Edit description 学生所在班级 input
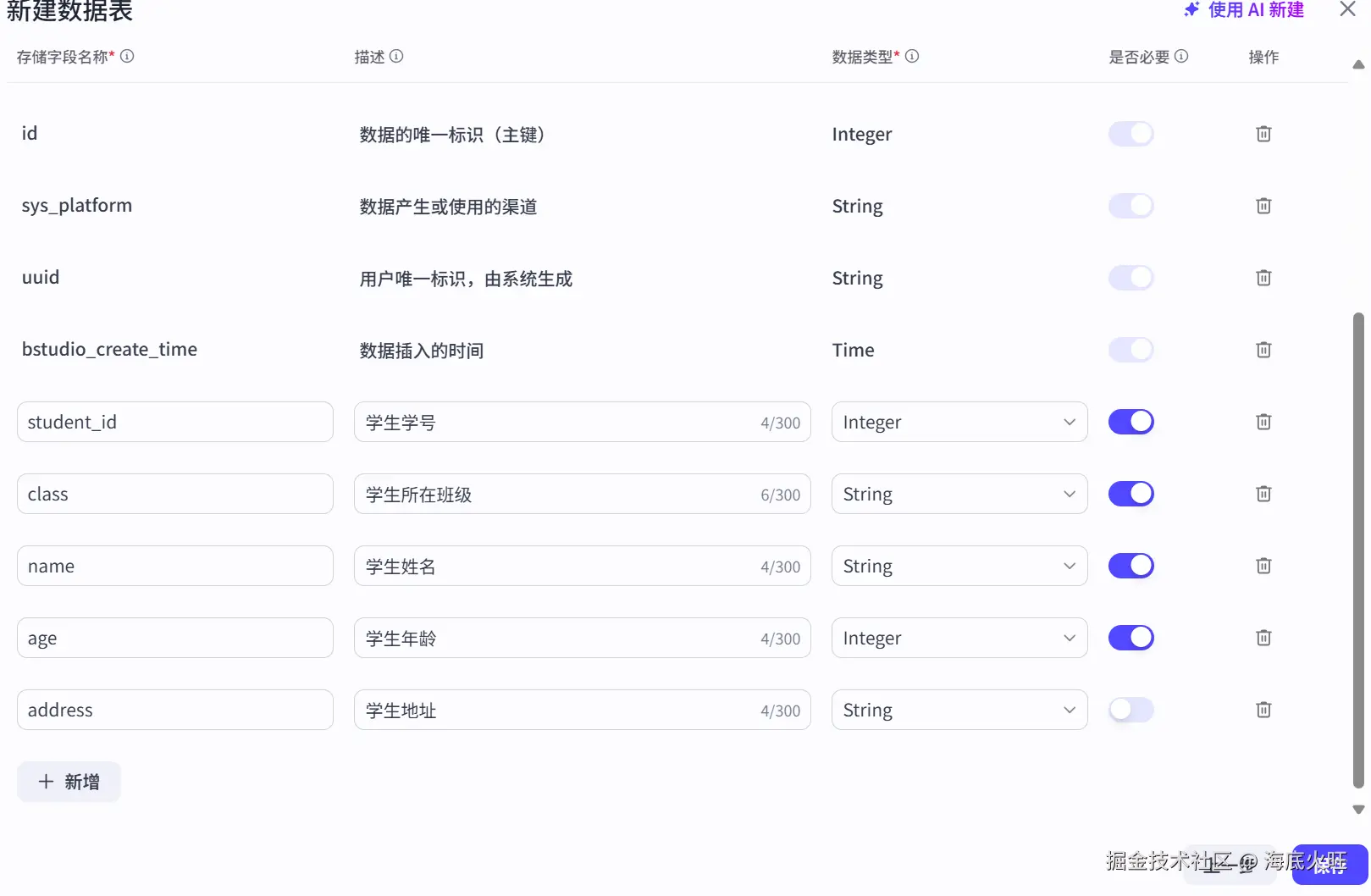 tap(583, 494)
